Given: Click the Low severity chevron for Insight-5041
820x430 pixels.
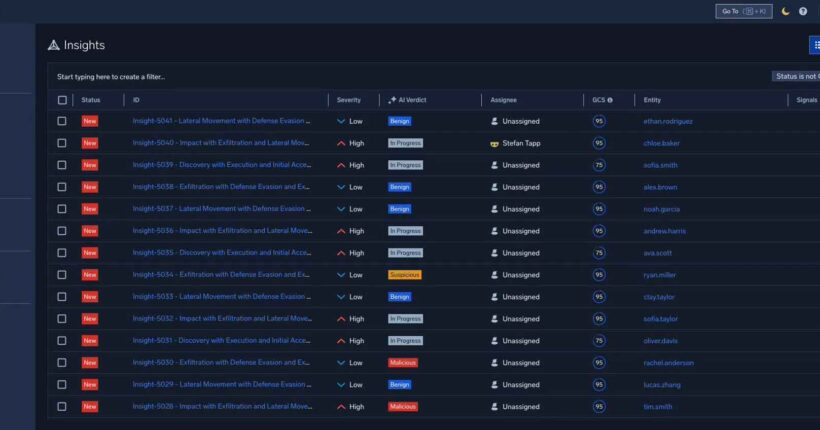Looking at the screenshot, I should [x=341, y=121].
